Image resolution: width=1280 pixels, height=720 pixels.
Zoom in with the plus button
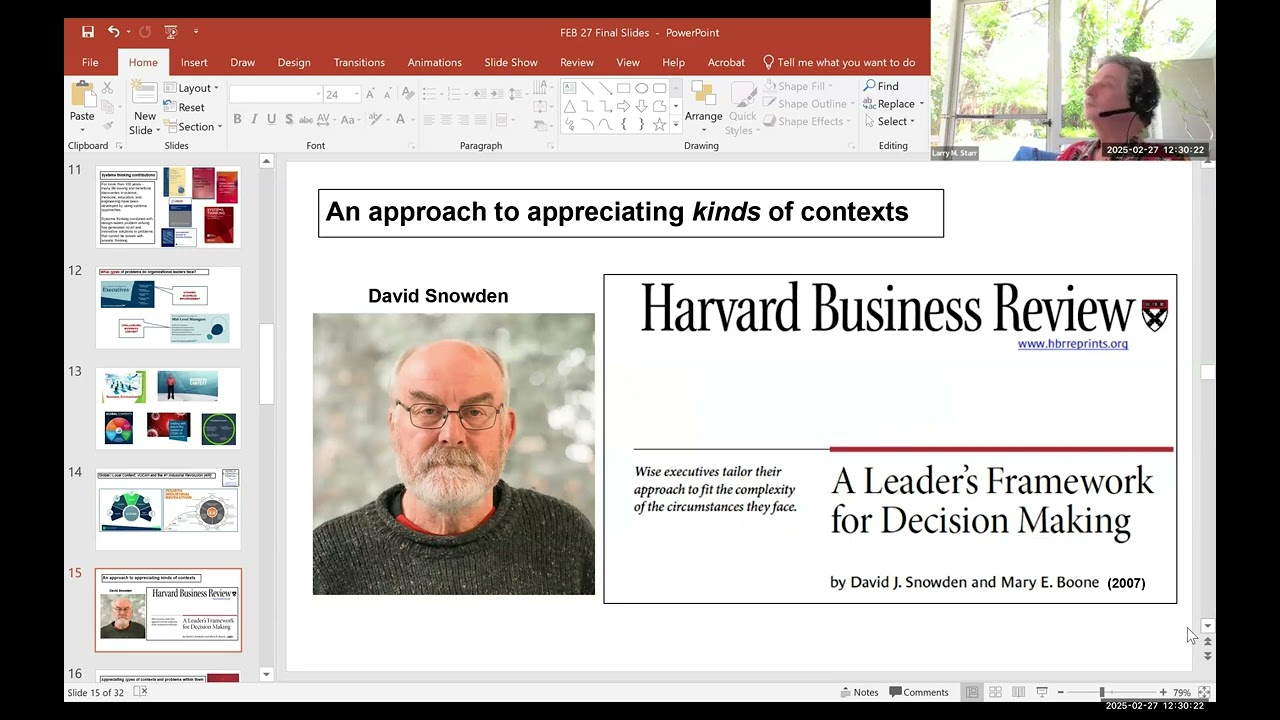point(1163,692)
